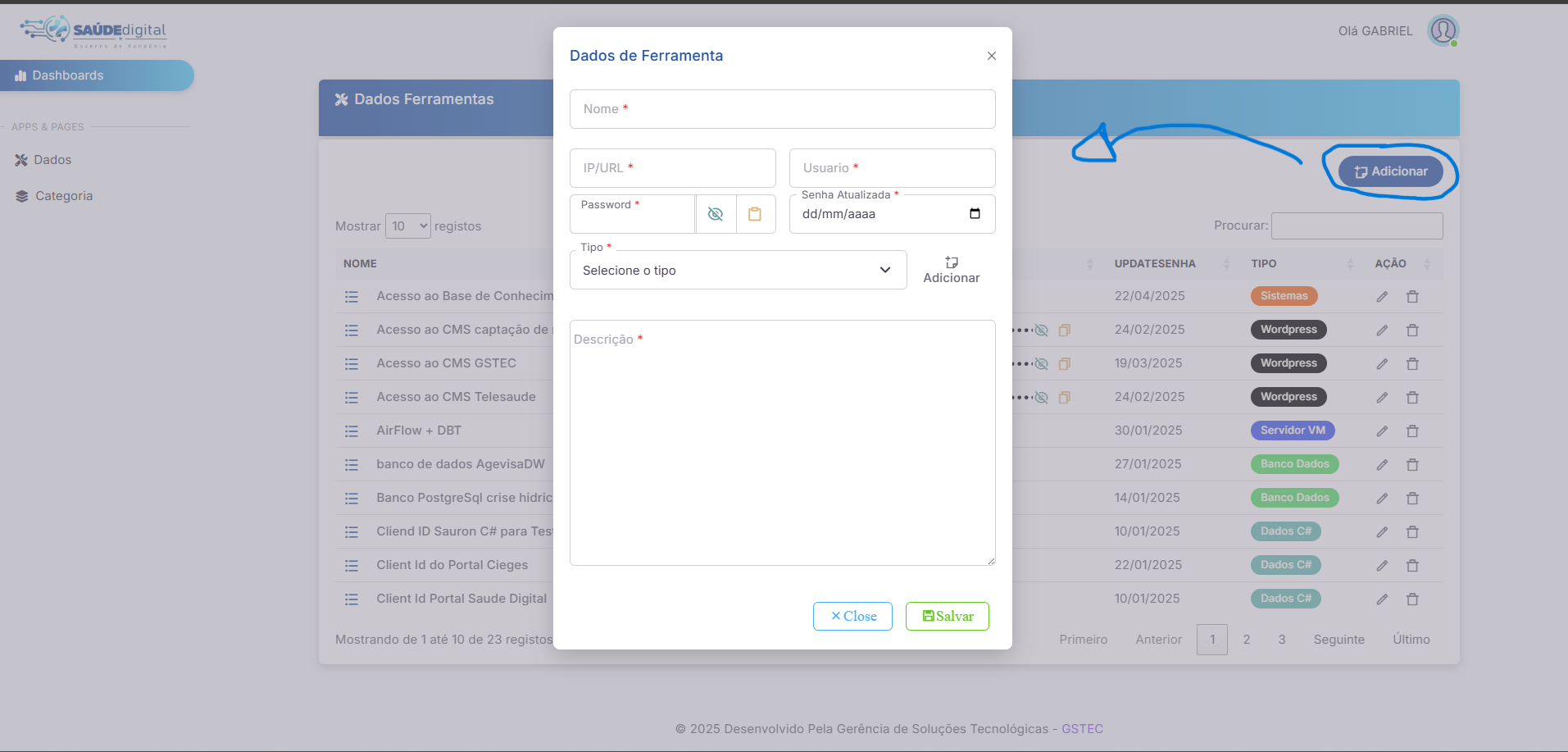Image resolution: width=1568 pixels, height=752 pixels.
Task: Delete the Sistemas row with trash icon
Action: pyautogui.click(x=1412, y=296)
